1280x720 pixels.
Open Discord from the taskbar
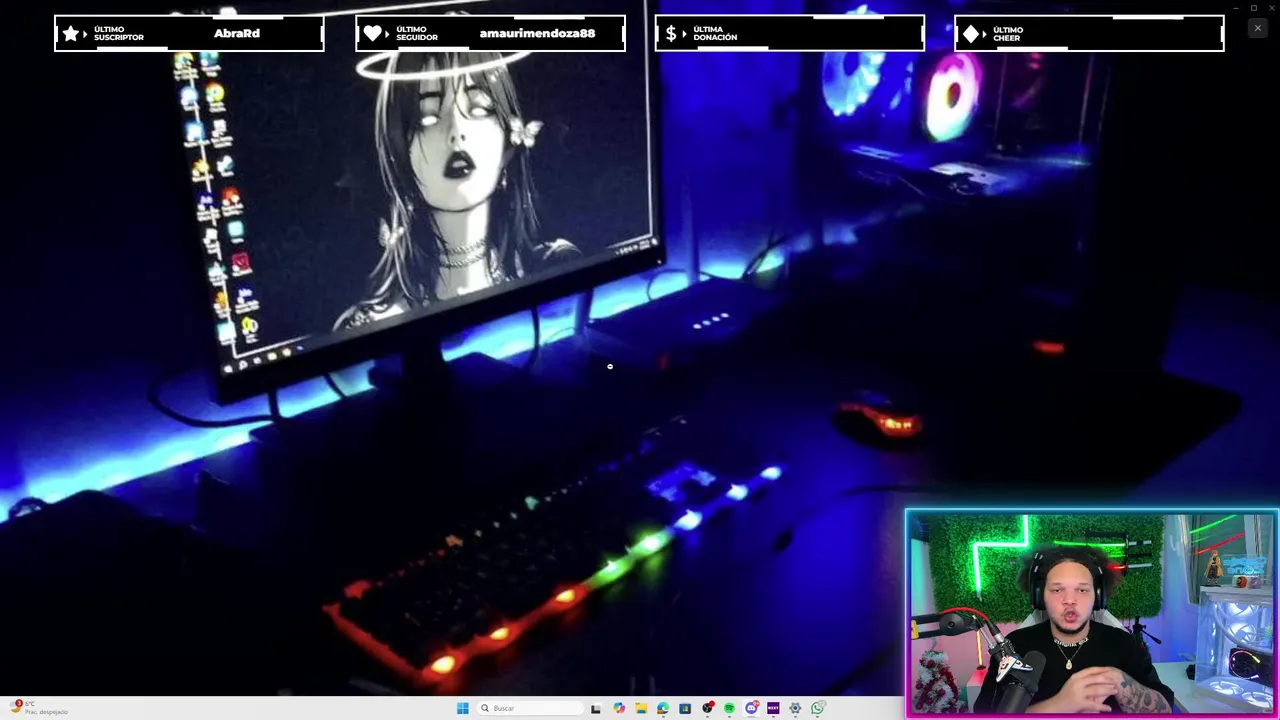click(x=751, y=708)
